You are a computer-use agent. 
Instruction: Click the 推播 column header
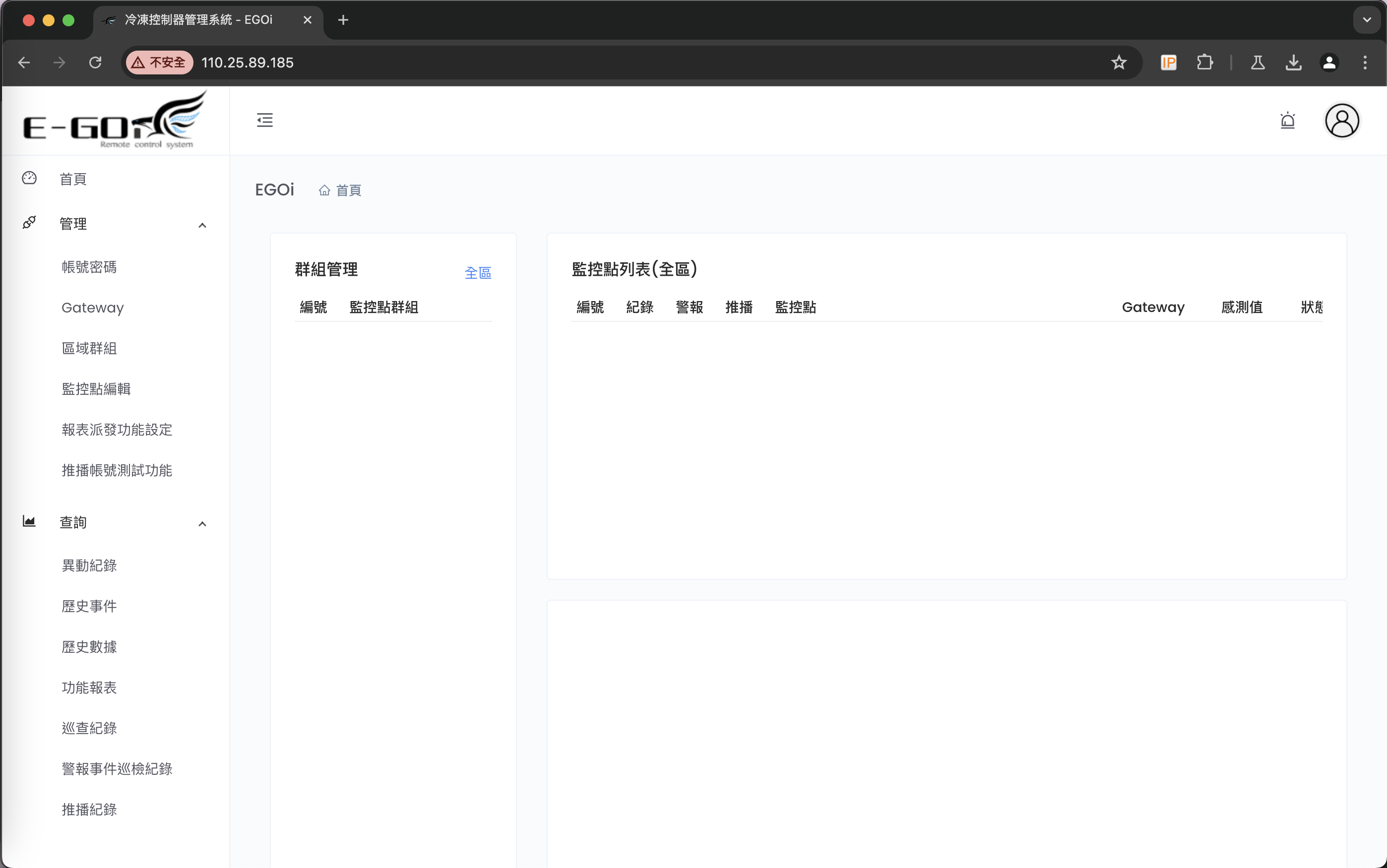[x=739, y=307]
